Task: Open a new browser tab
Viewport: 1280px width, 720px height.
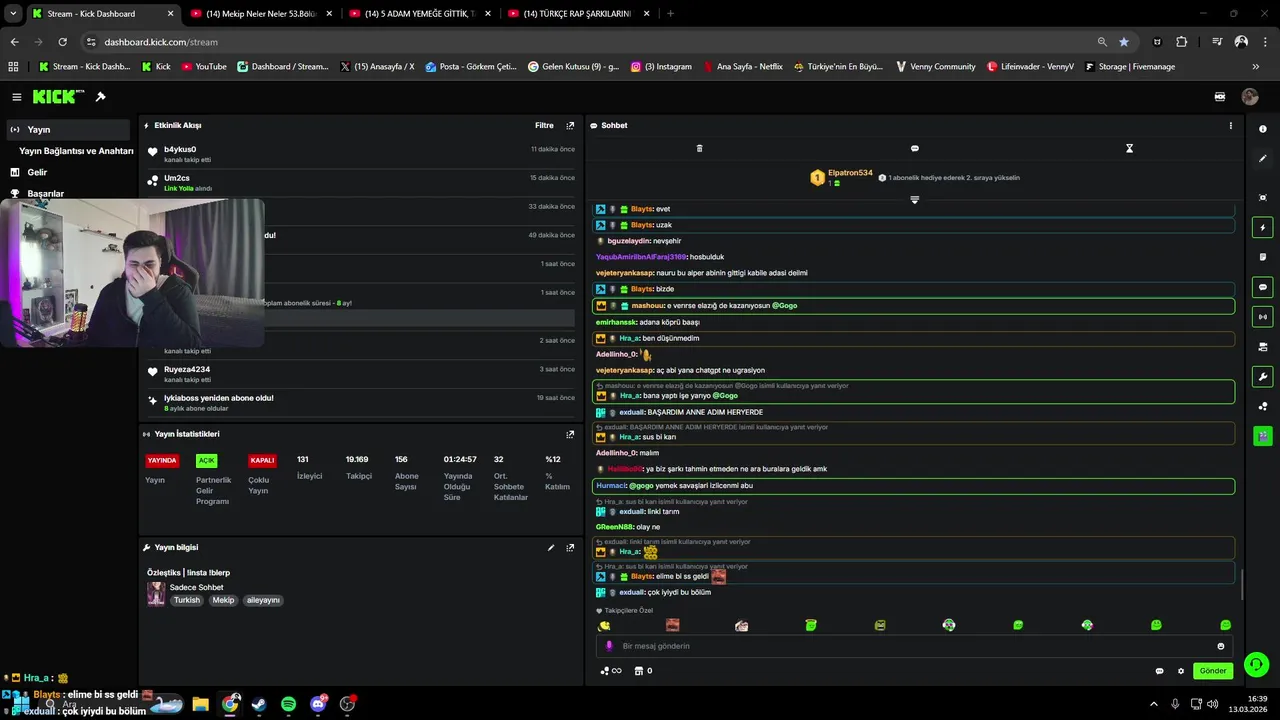Action: pos(670,14)
